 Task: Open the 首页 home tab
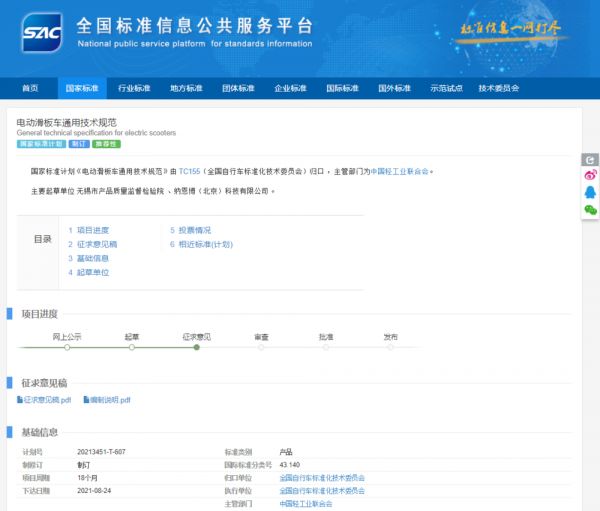30,88
